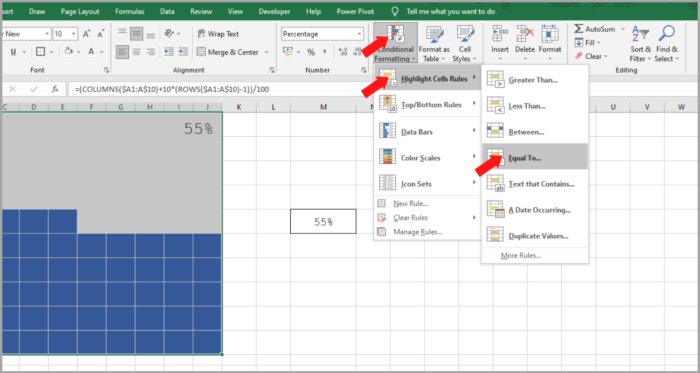The height and width of the screenshot is (373, 700).
Task: Cancel the formula entry with the X icon
Action: click(x=12, y=89)
